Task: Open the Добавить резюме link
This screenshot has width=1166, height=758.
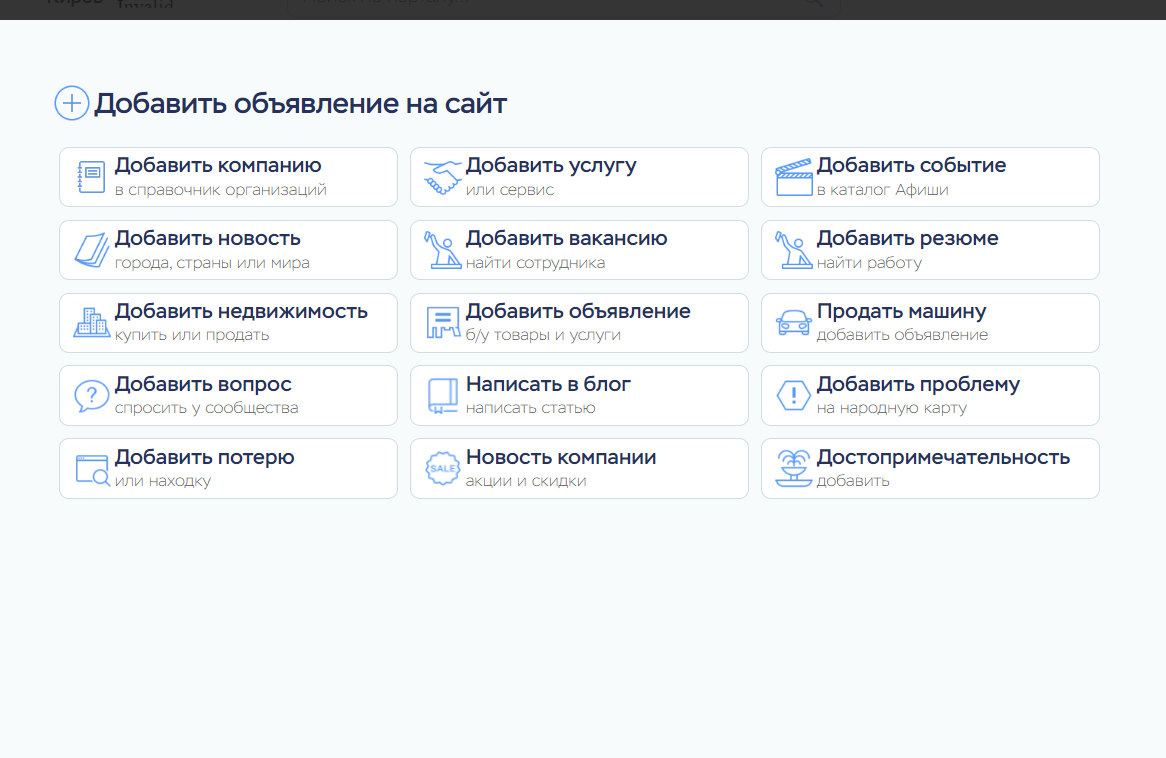Action: pos(907,239)
